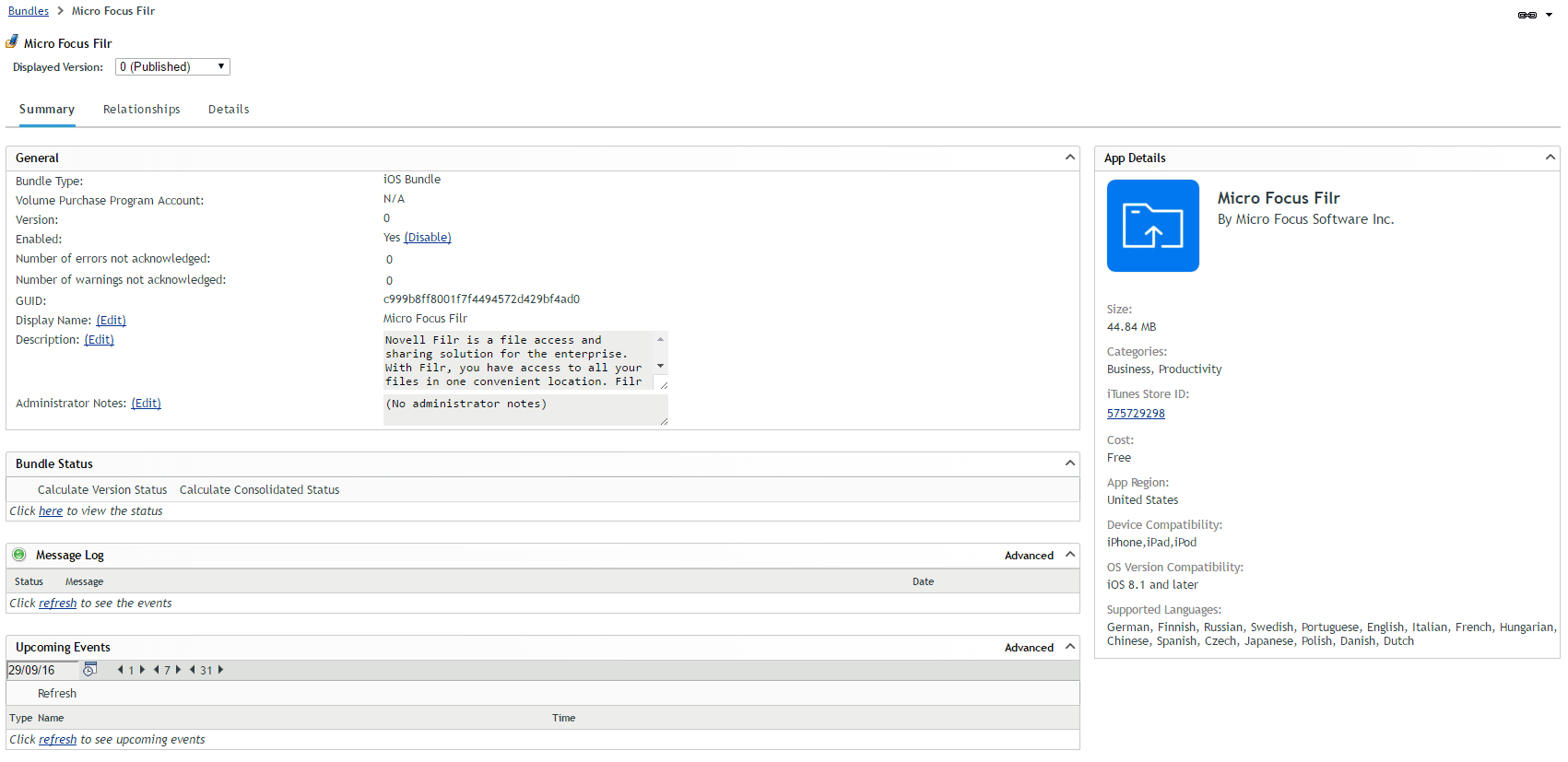Click 'here' to view bundle status
The width and height of the screenshot is (1568, 762).
tap(51, 511)
